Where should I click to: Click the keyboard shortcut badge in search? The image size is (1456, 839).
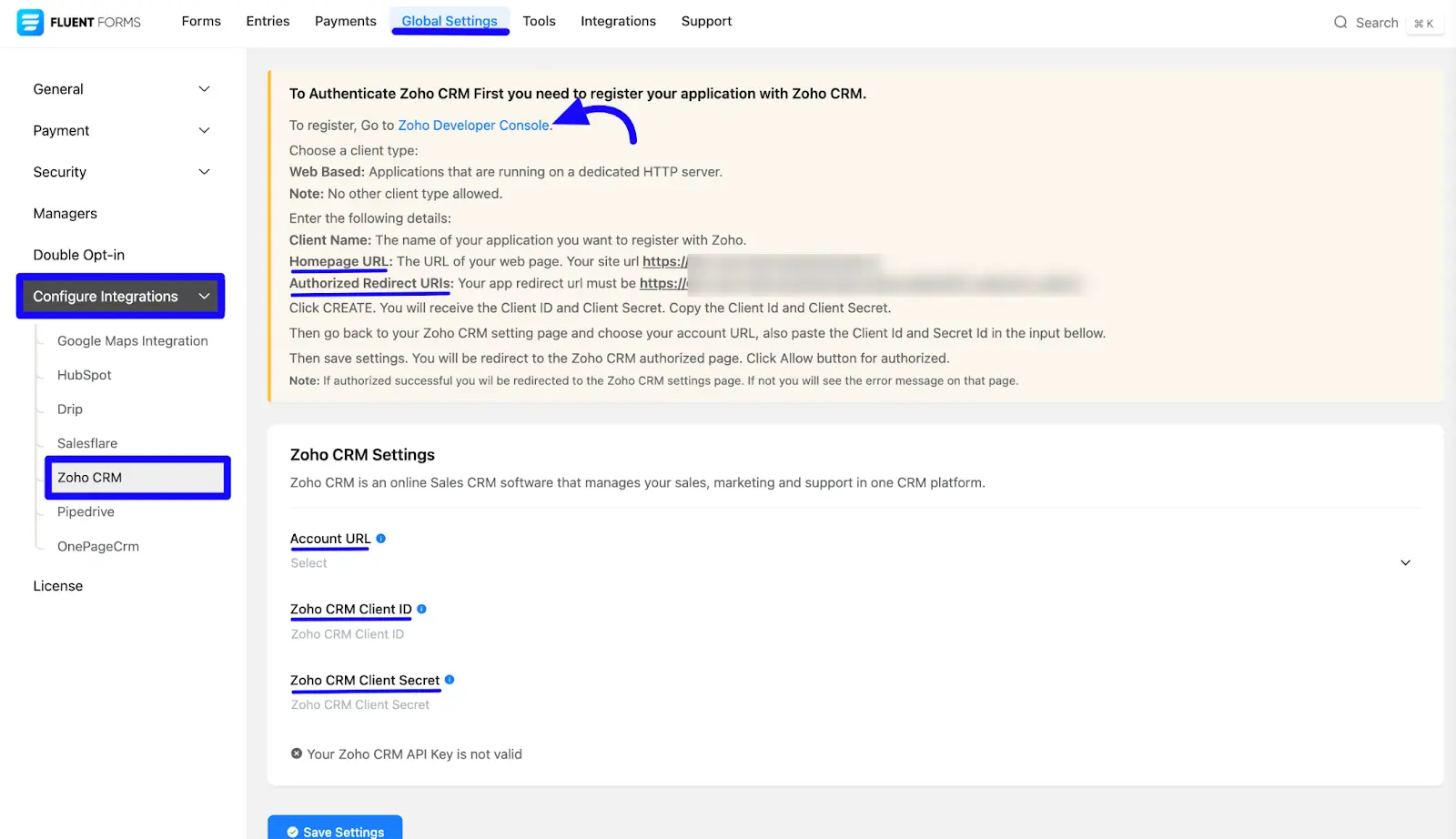pyautogui.click(x=1424, y=24)
